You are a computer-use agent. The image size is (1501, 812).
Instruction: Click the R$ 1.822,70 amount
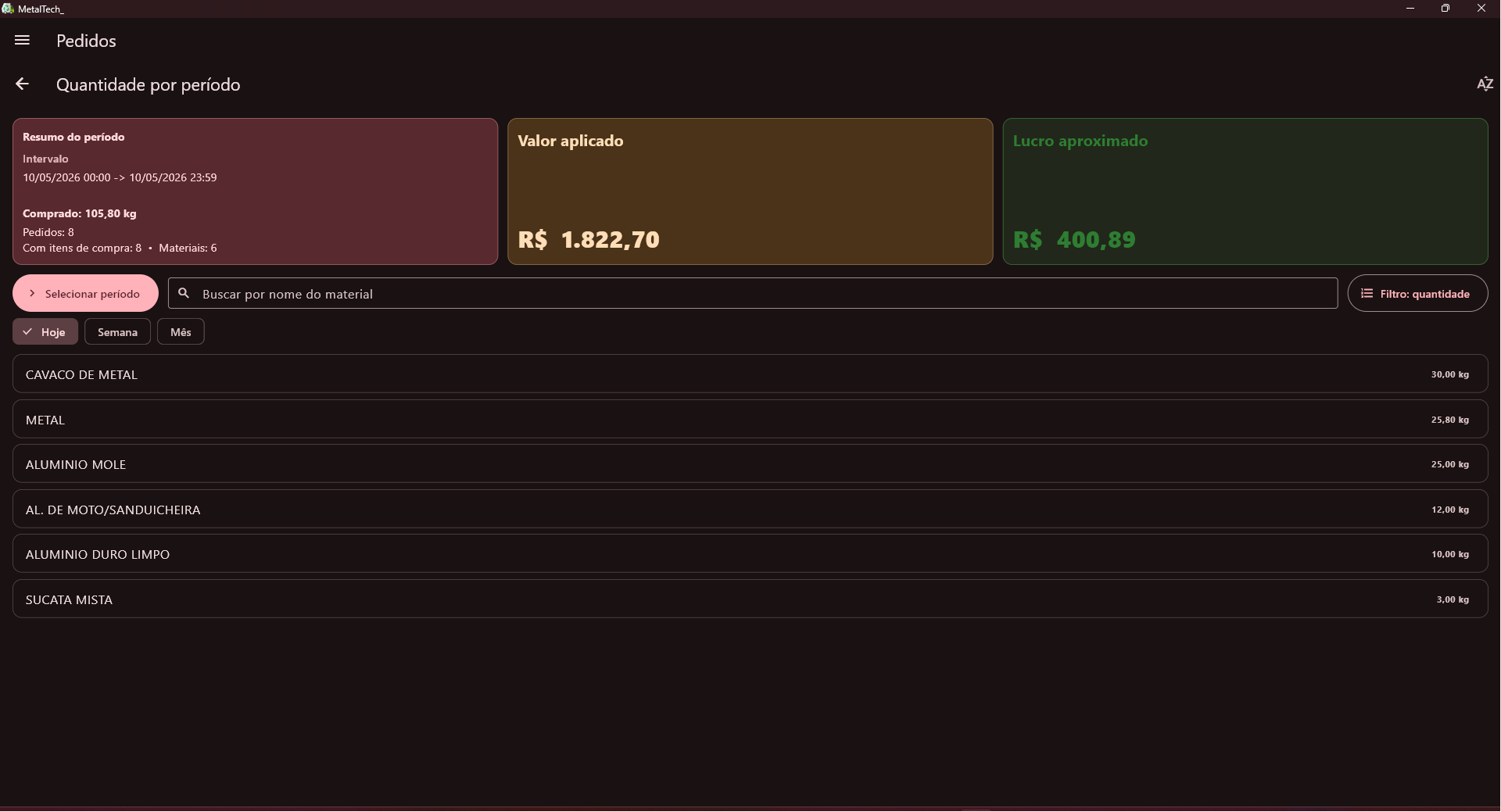[589, 240]
